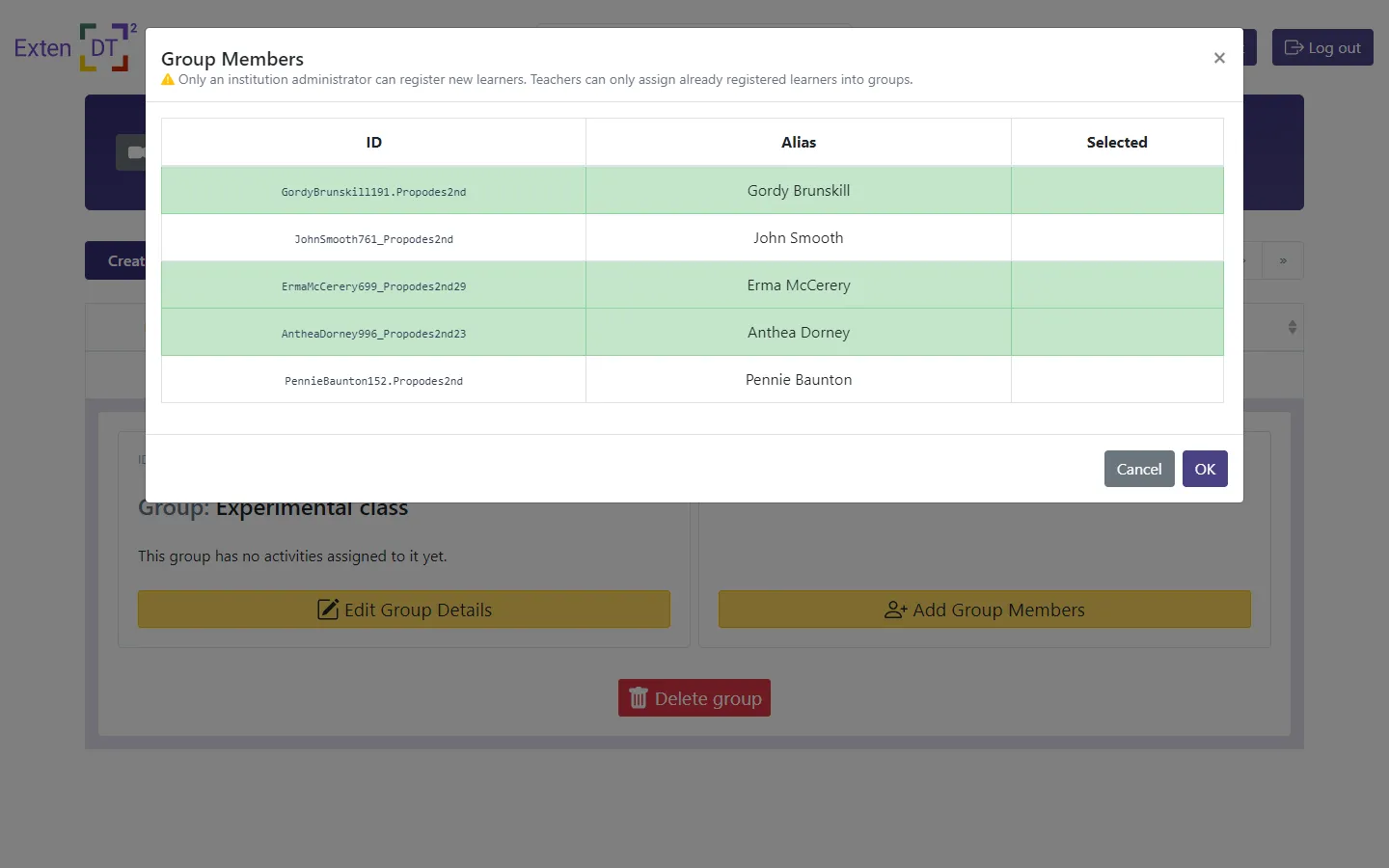Click the add-user icon on Add Group Members
The image size is (1389, 868).
[895, 610]
